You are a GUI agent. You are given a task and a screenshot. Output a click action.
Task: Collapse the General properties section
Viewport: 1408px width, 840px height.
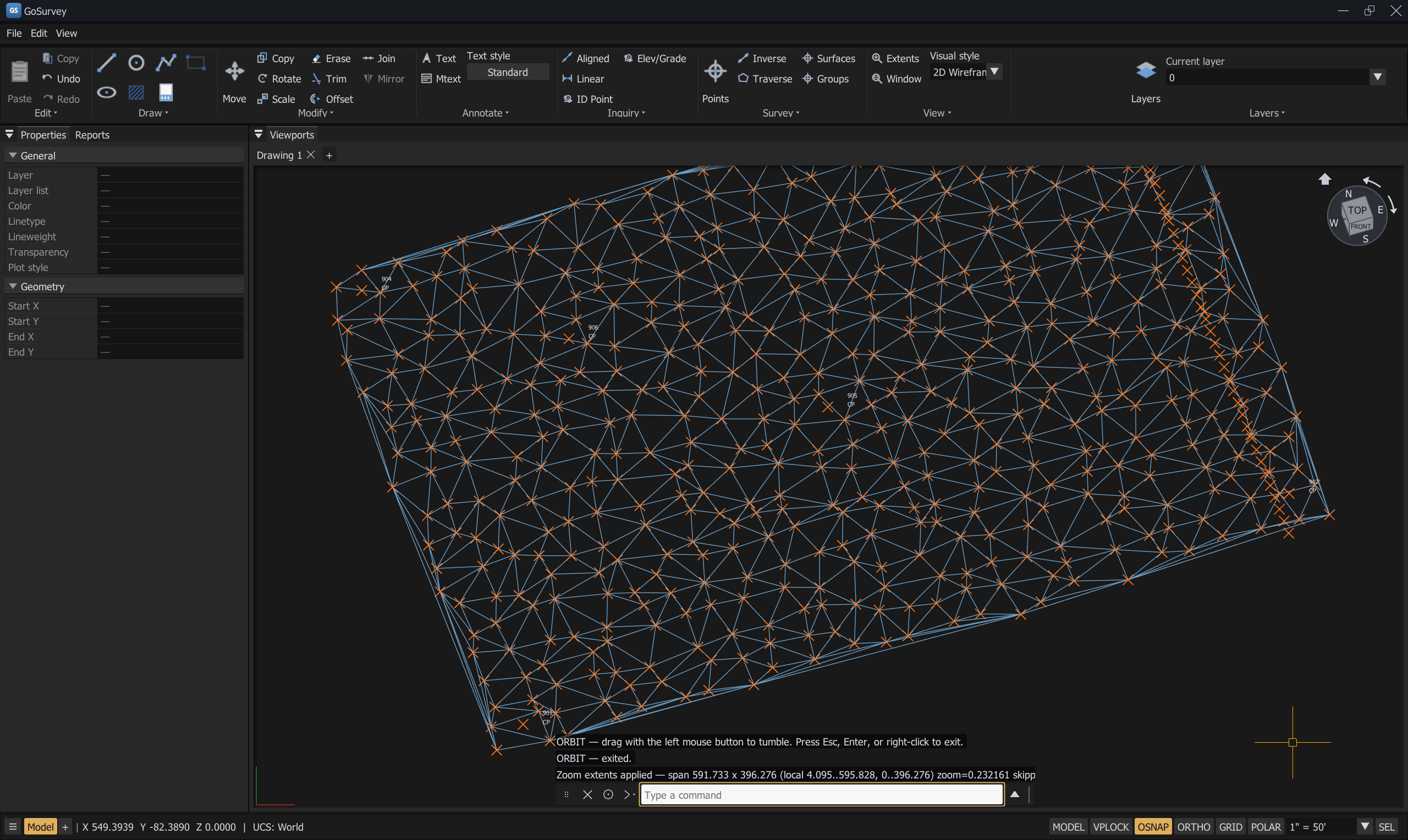(x=13, y=155)
